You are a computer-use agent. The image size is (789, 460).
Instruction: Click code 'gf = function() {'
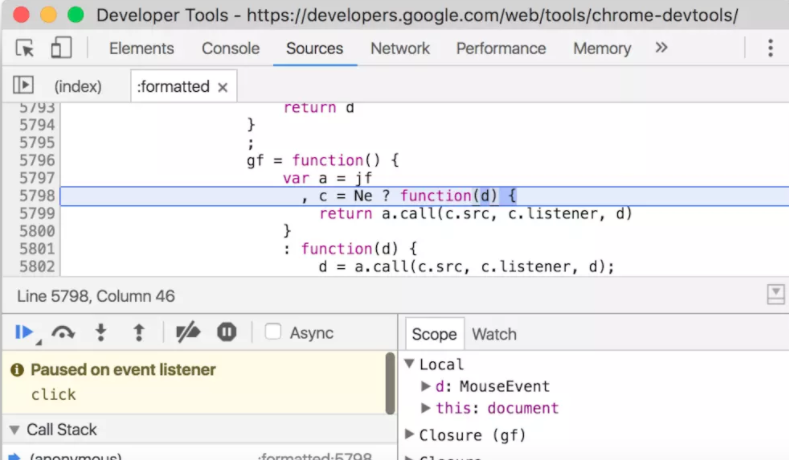click(323, 161)
